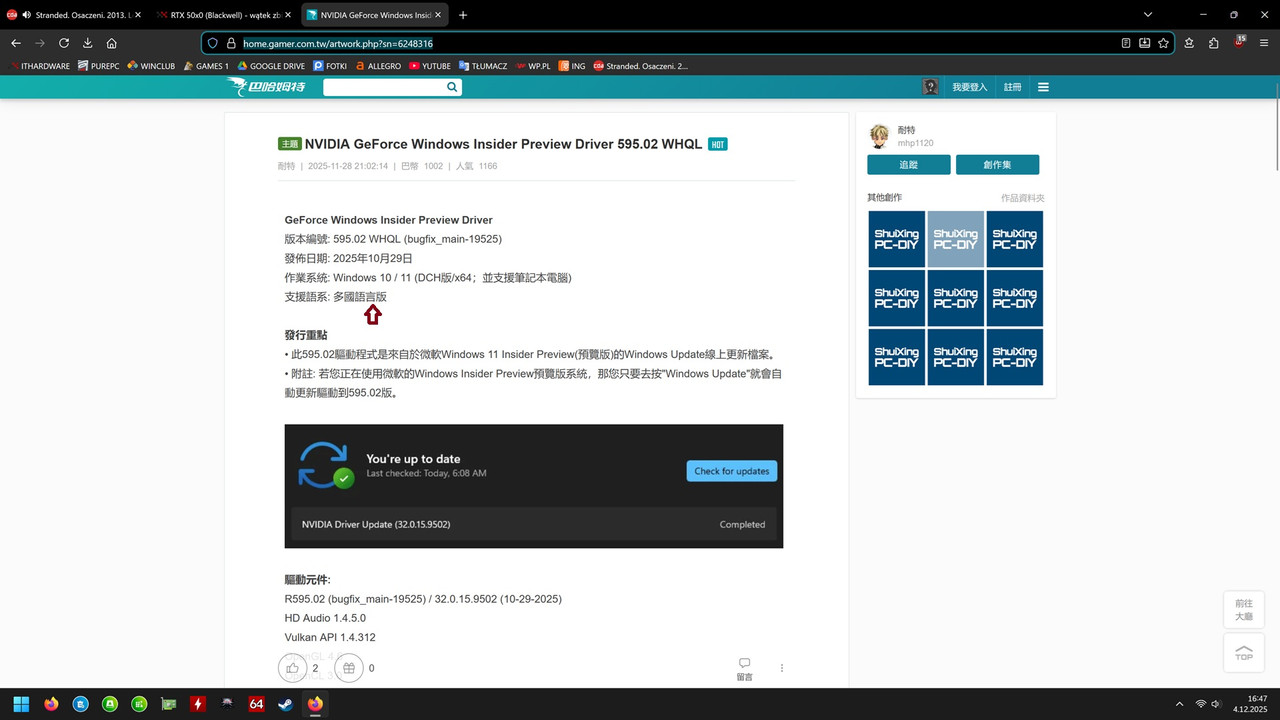The width and height of the screenshot is (1280, 720).
Task: Open a new browser tab
Action: point(463,15)
